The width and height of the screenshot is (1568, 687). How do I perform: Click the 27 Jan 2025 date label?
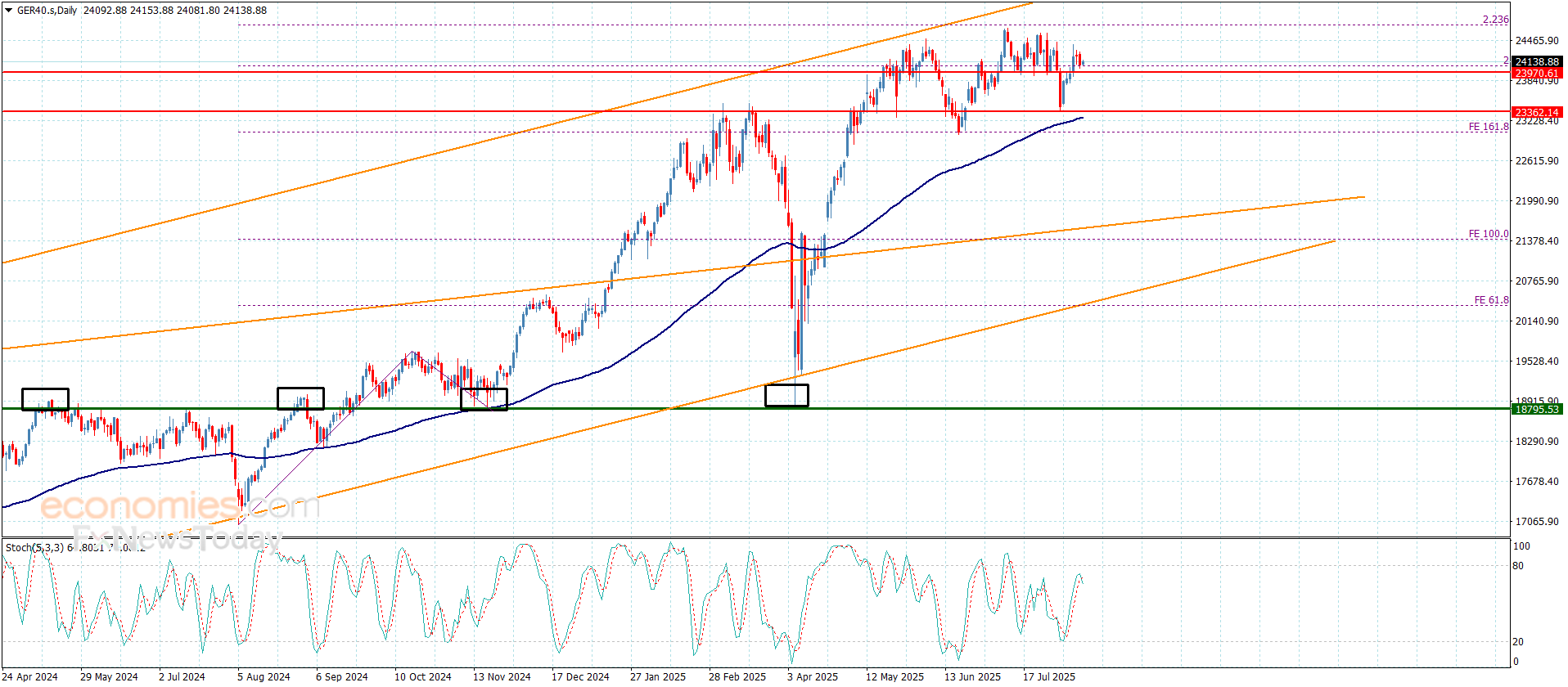click(658, 677)
